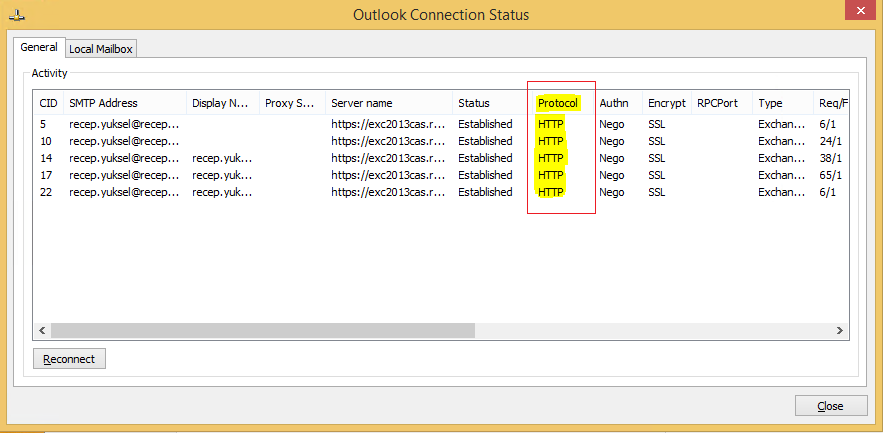This screenshot has width=883, height=433.
Task: Click display name recep.yuk... in CID 22 row
Action: click(x=222, y=192)
